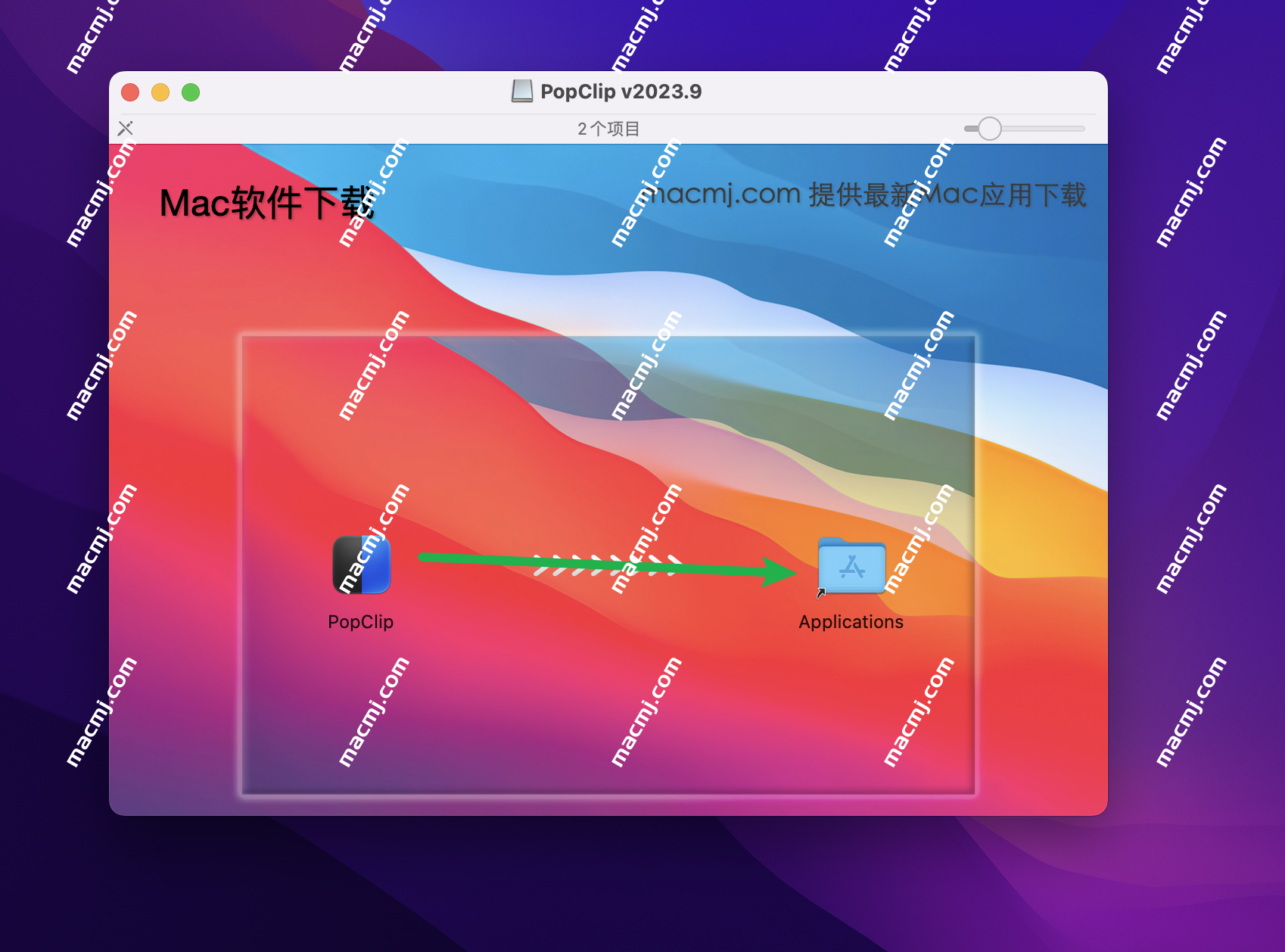Click the PopClip v2023.9 window title

pos(621,92)
